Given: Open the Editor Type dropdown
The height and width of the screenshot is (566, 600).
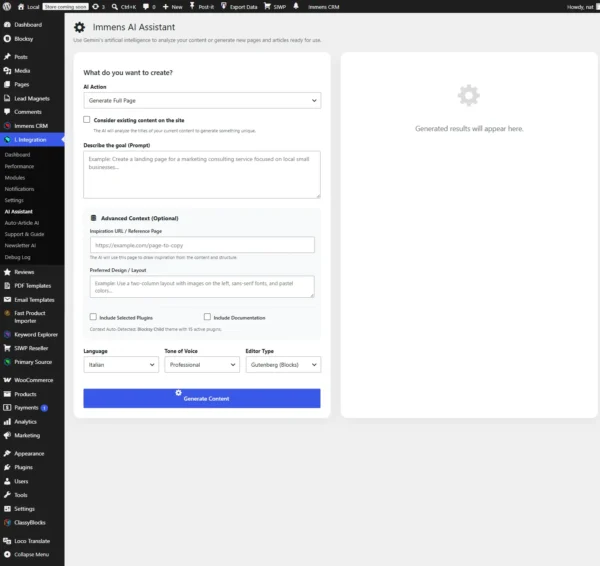Looking at the screenshot, I should point(283,365).
